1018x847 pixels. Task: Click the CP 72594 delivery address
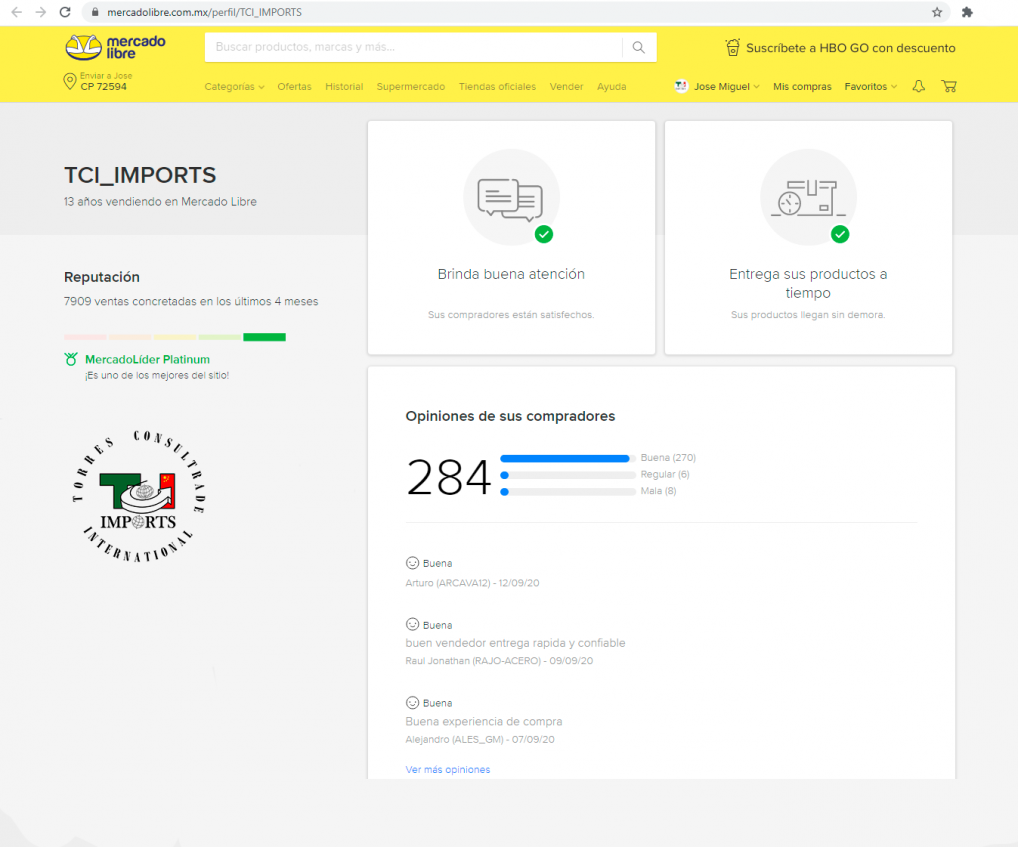point(104,86)
